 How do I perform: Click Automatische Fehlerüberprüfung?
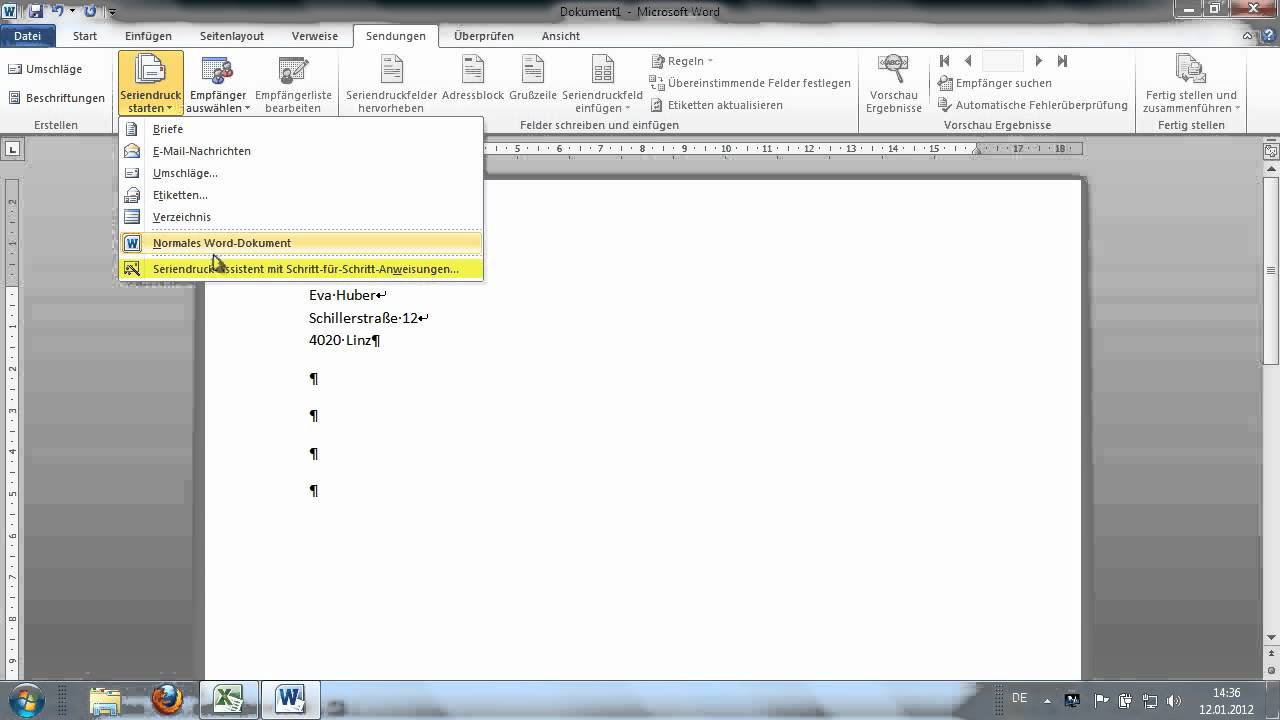click(x=1032, y=105)
